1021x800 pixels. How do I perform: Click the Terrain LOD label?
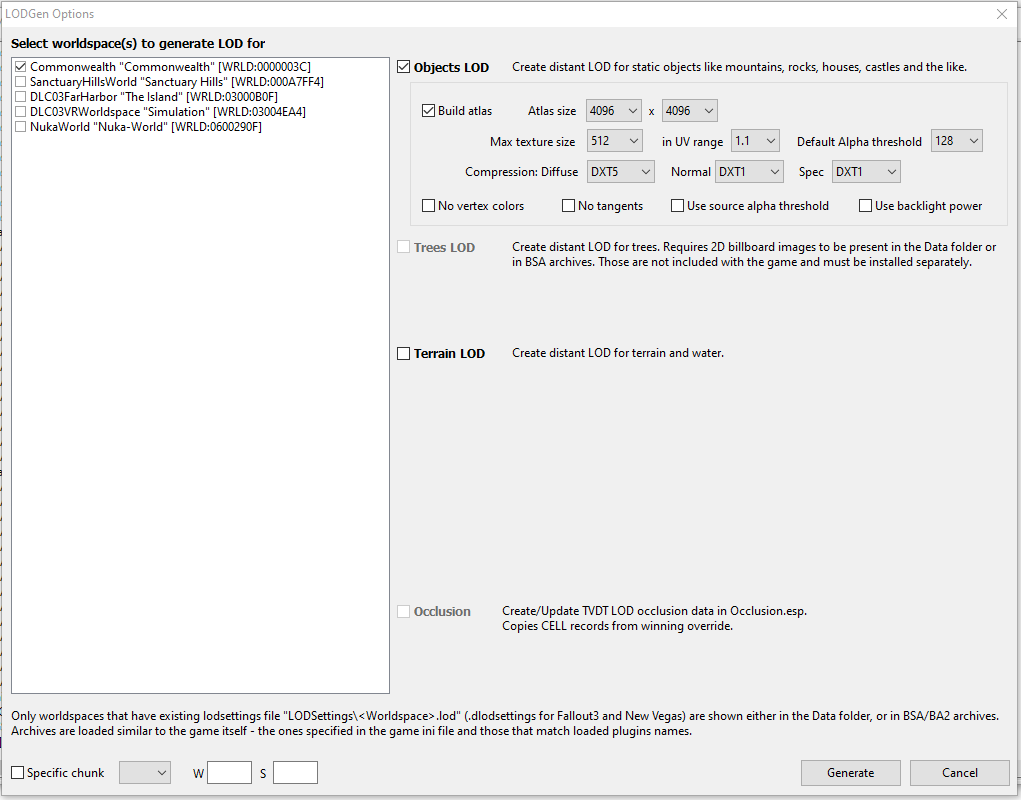click(449, 353)
